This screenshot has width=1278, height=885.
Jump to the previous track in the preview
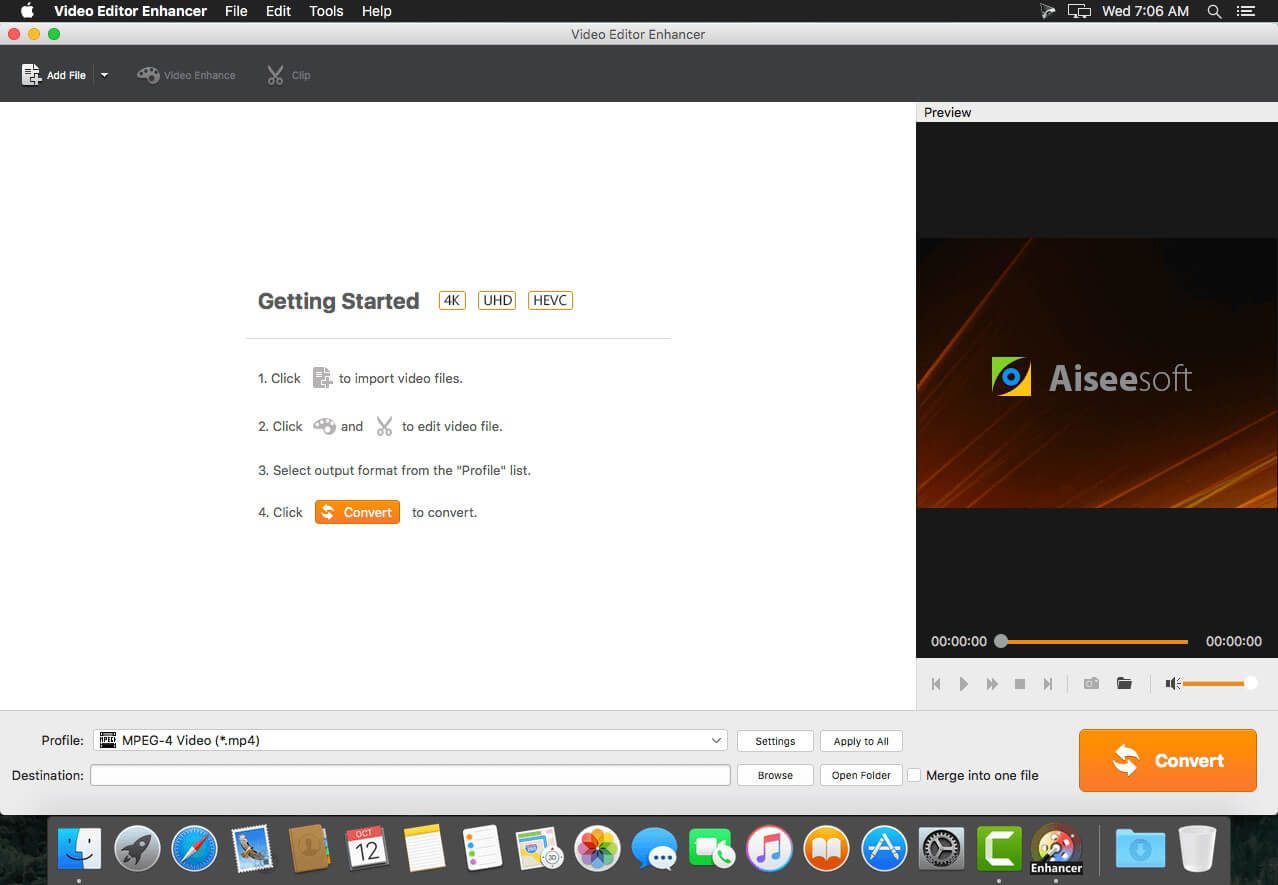(x=936, y=684)
